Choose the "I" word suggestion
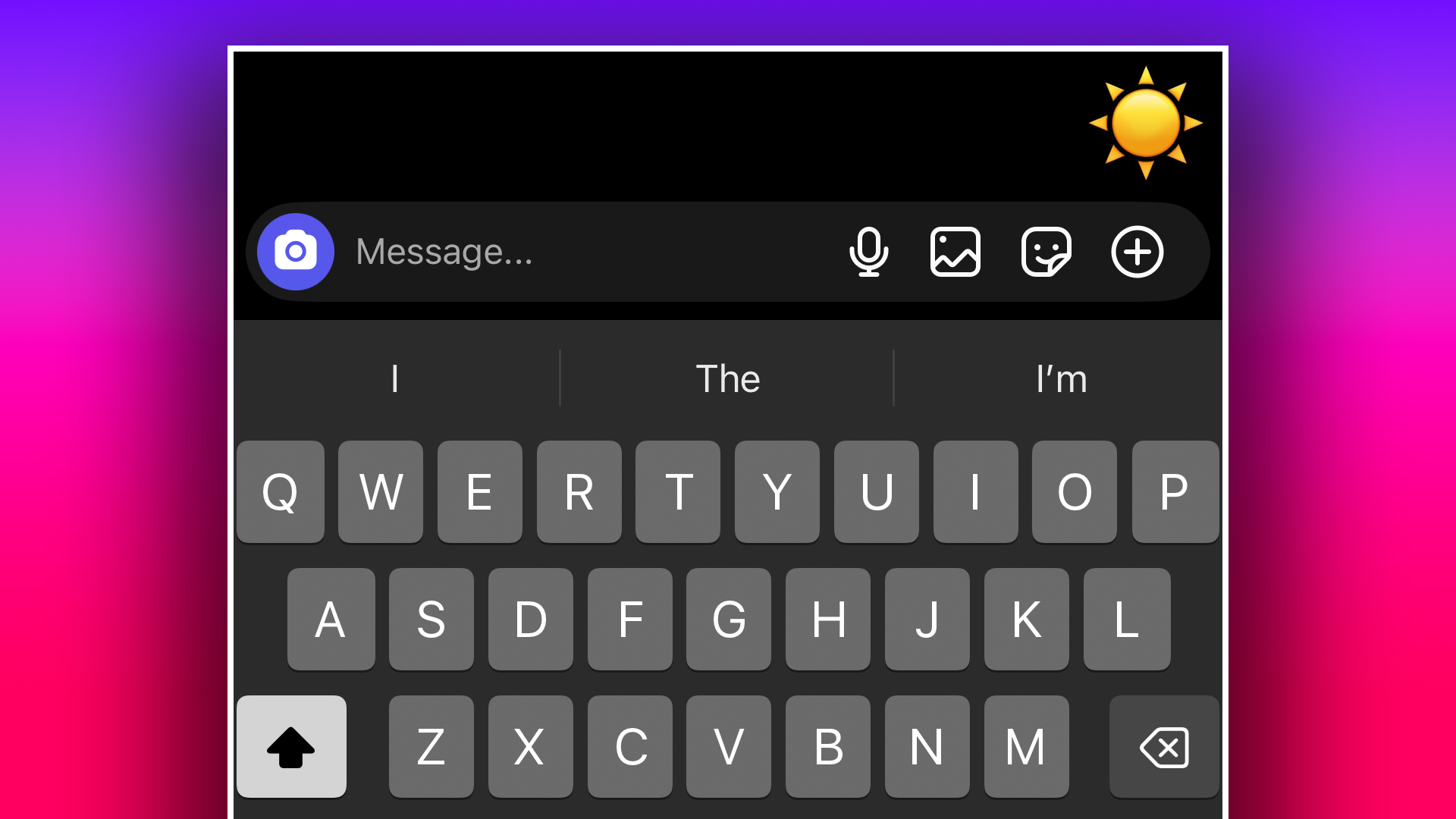1456x819 pixels. [x=395, y=378]
